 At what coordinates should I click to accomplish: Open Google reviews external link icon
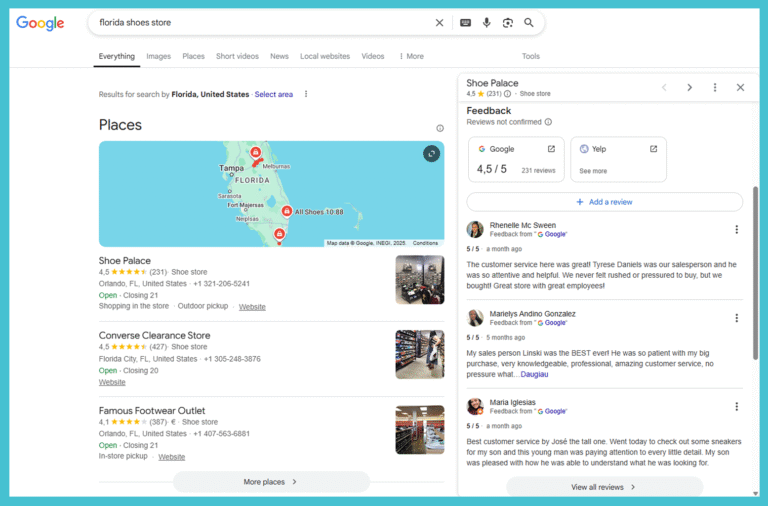551,149
